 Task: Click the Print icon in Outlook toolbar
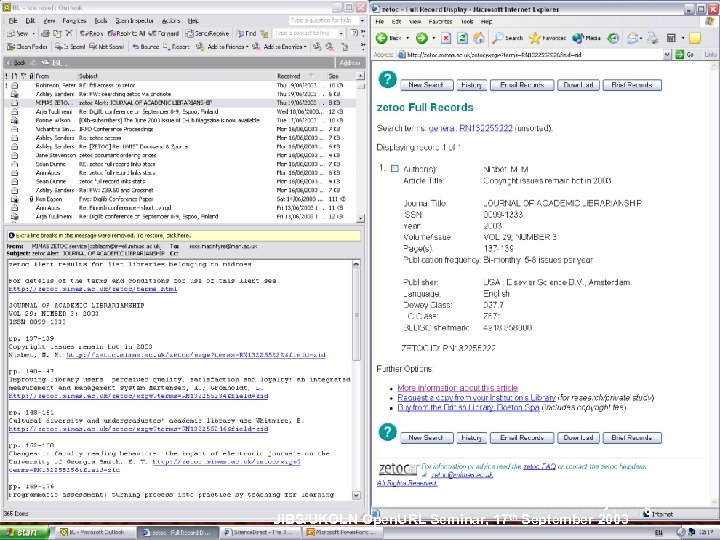(45, 34)
